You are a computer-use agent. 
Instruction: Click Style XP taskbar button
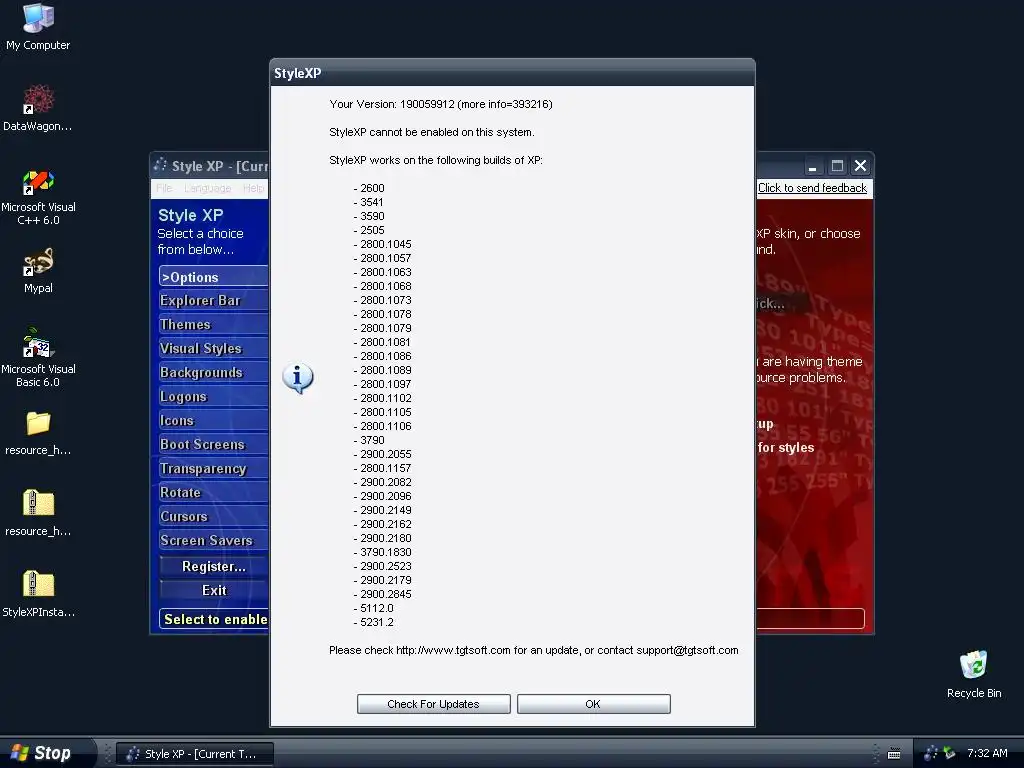click(x=195, y=754)
